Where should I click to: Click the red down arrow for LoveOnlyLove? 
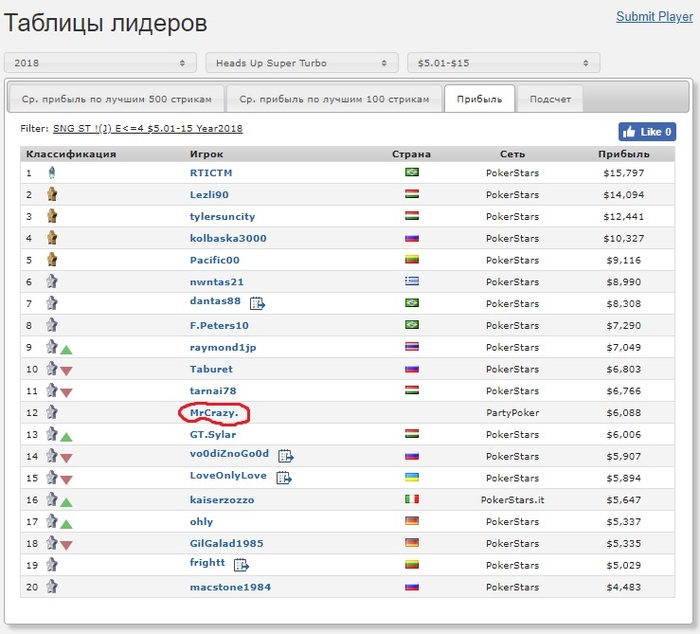point(67,480)
